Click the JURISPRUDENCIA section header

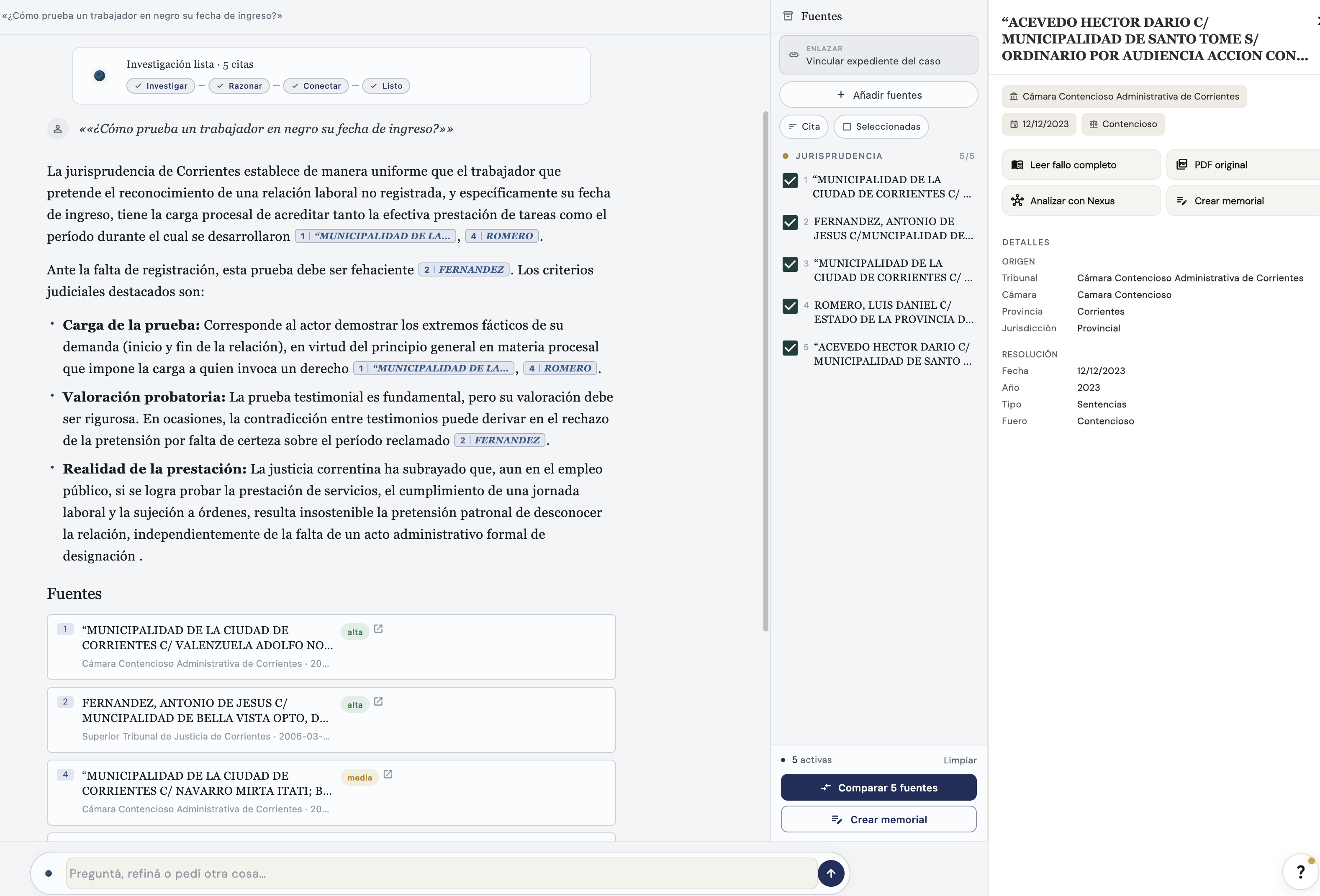[838, 156]
